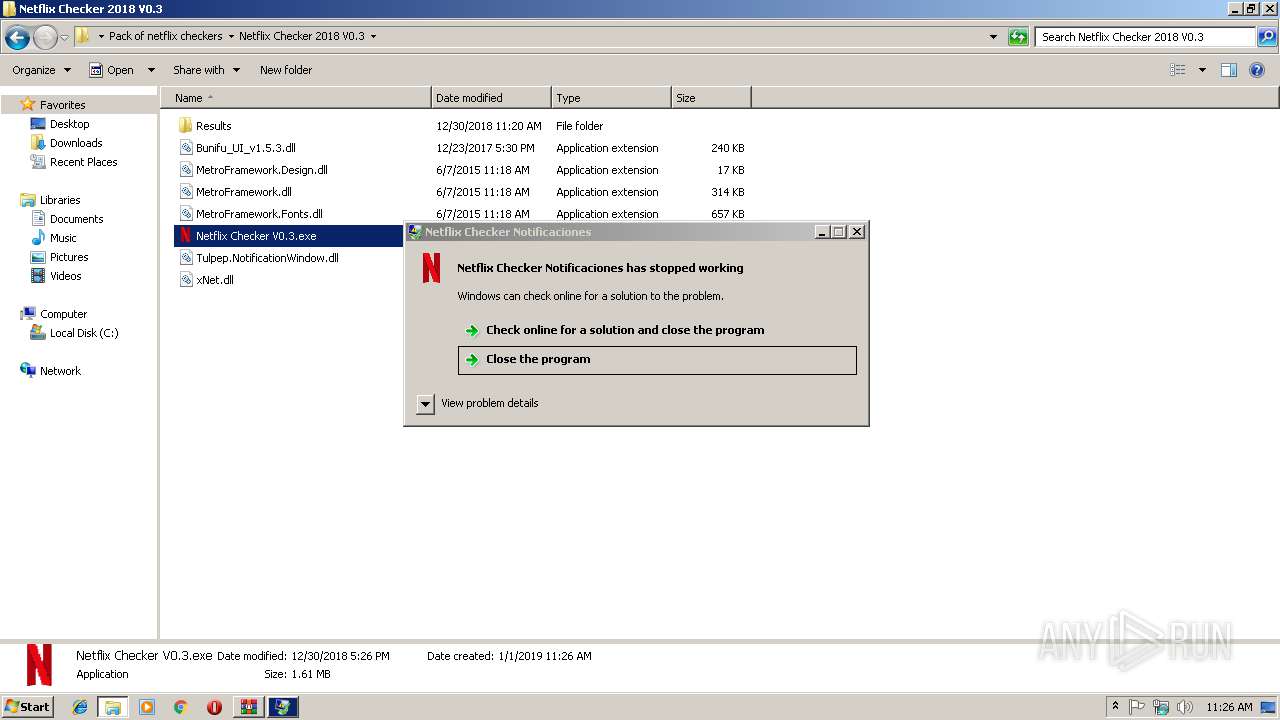
Task: Select Netflix Checker V0.3.exe icon
Action: pyautogui.click(x=185, y=236)
